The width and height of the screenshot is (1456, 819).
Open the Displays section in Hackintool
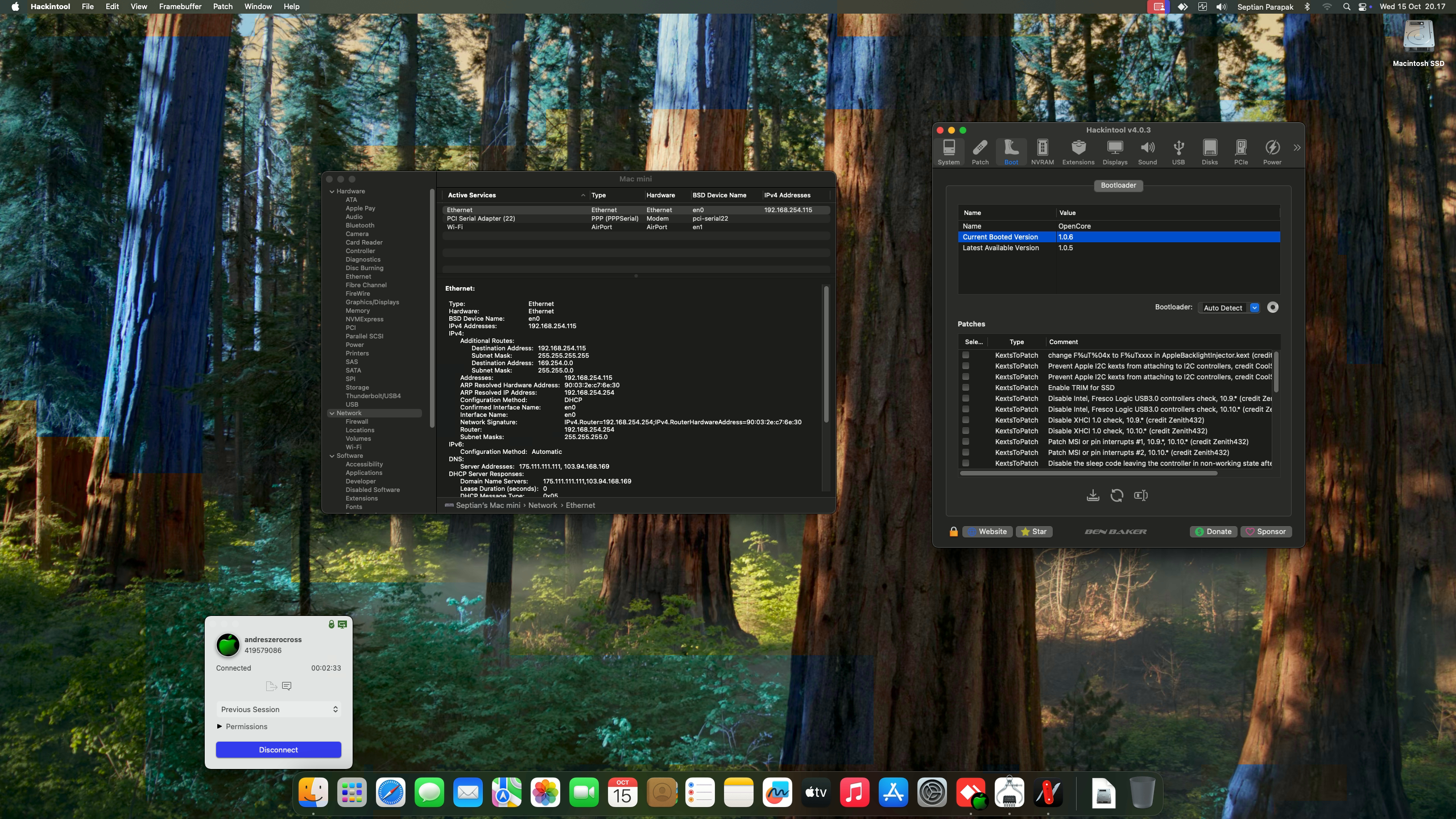tap(1115, 152)
